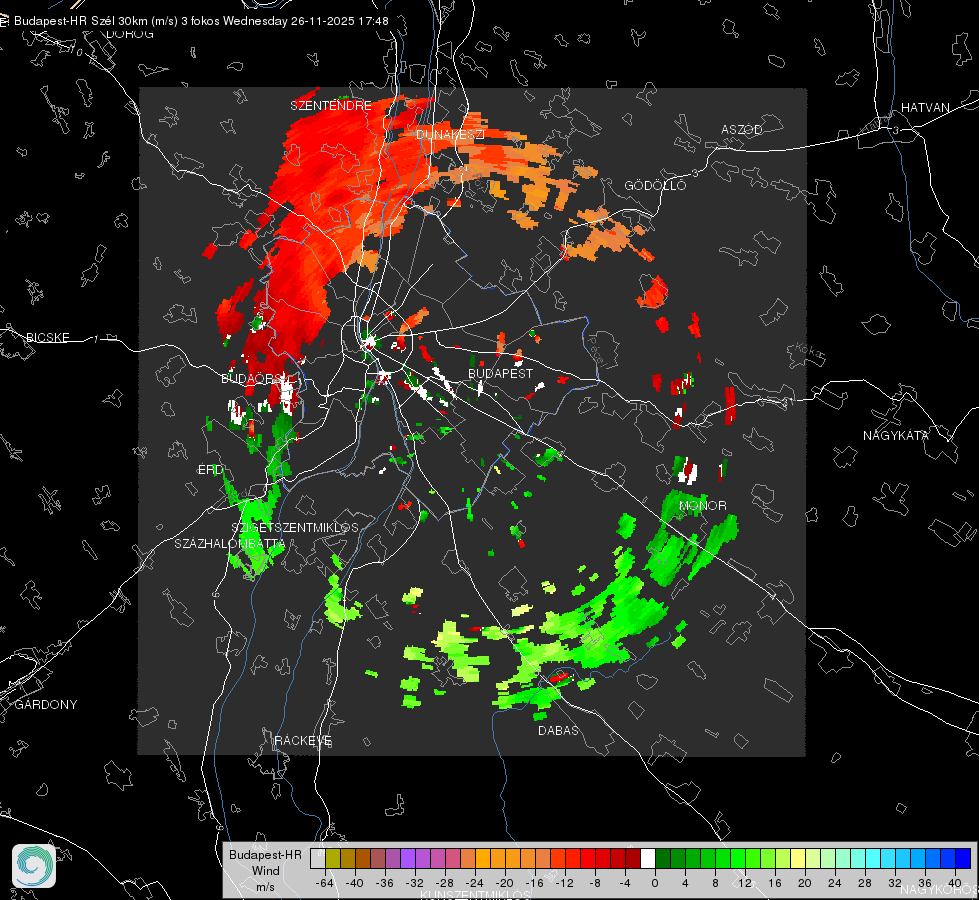Click the '24' legend value
The image size is (979, 900).
point(835,883)
